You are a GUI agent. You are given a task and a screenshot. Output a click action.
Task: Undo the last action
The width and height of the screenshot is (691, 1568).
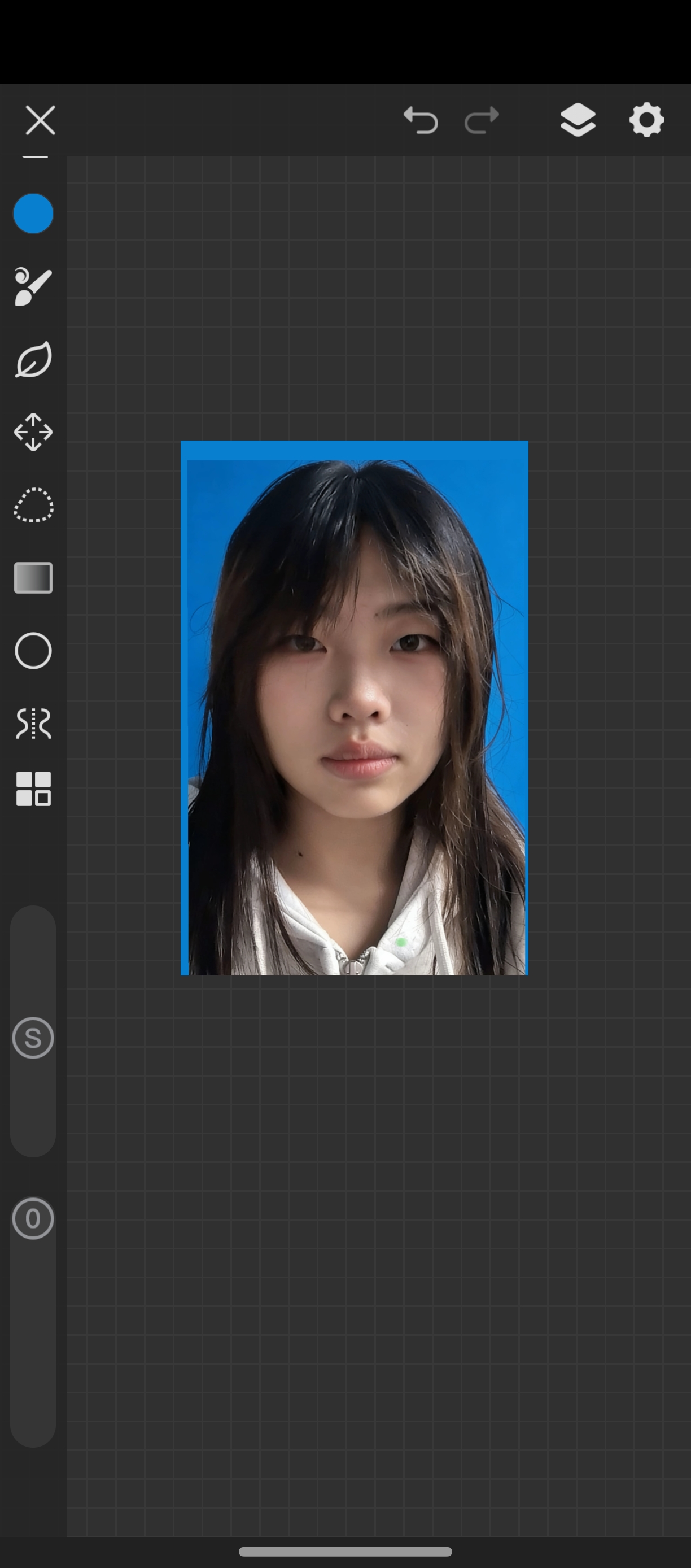click(x=421, y=120)
